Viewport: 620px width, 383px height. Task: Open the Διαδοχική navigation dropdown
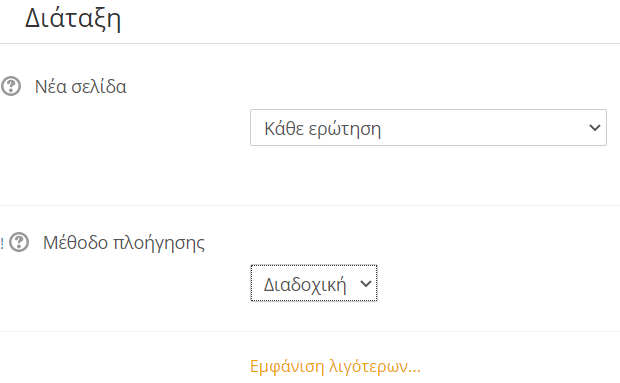[314, 283]
